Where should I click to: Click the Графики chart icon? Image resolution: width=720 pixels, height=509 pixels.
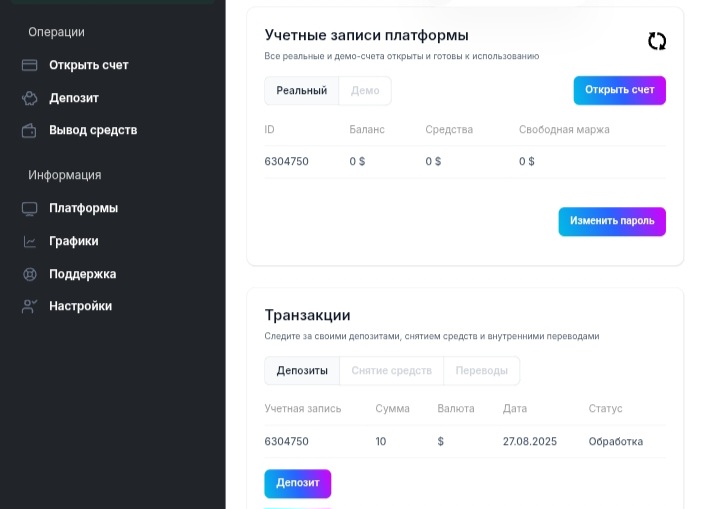30,241
